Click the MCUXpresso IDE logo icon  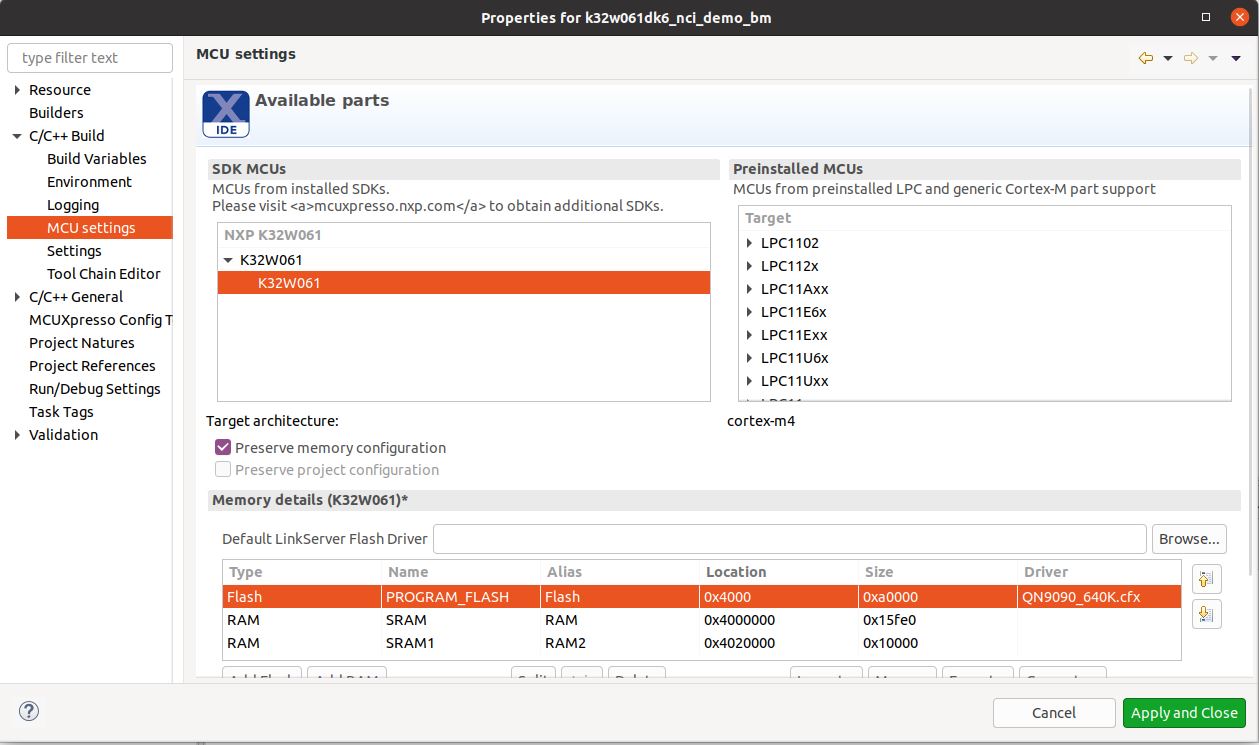pos(224,113)
